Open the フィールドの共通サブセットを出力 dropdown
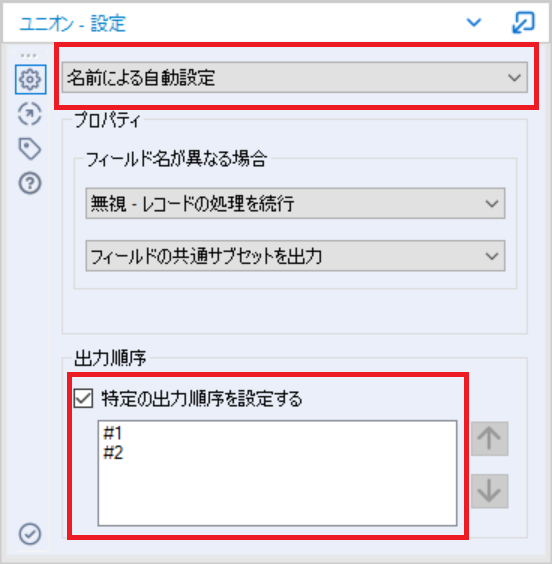This screenshot has height=564, width=552. pyautogui.click(x=295, y=256)
